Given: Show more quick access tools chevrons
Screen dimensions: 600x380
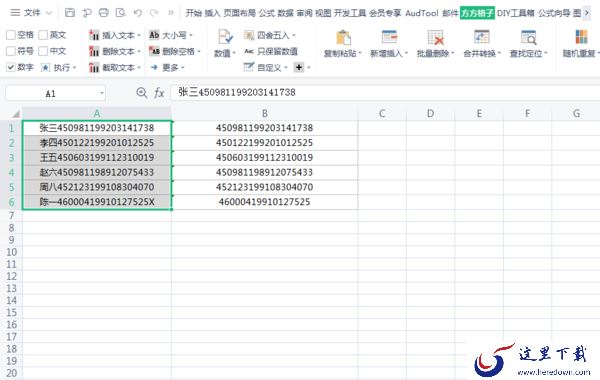Looking at the screenshot, I should tap(171, 13).
